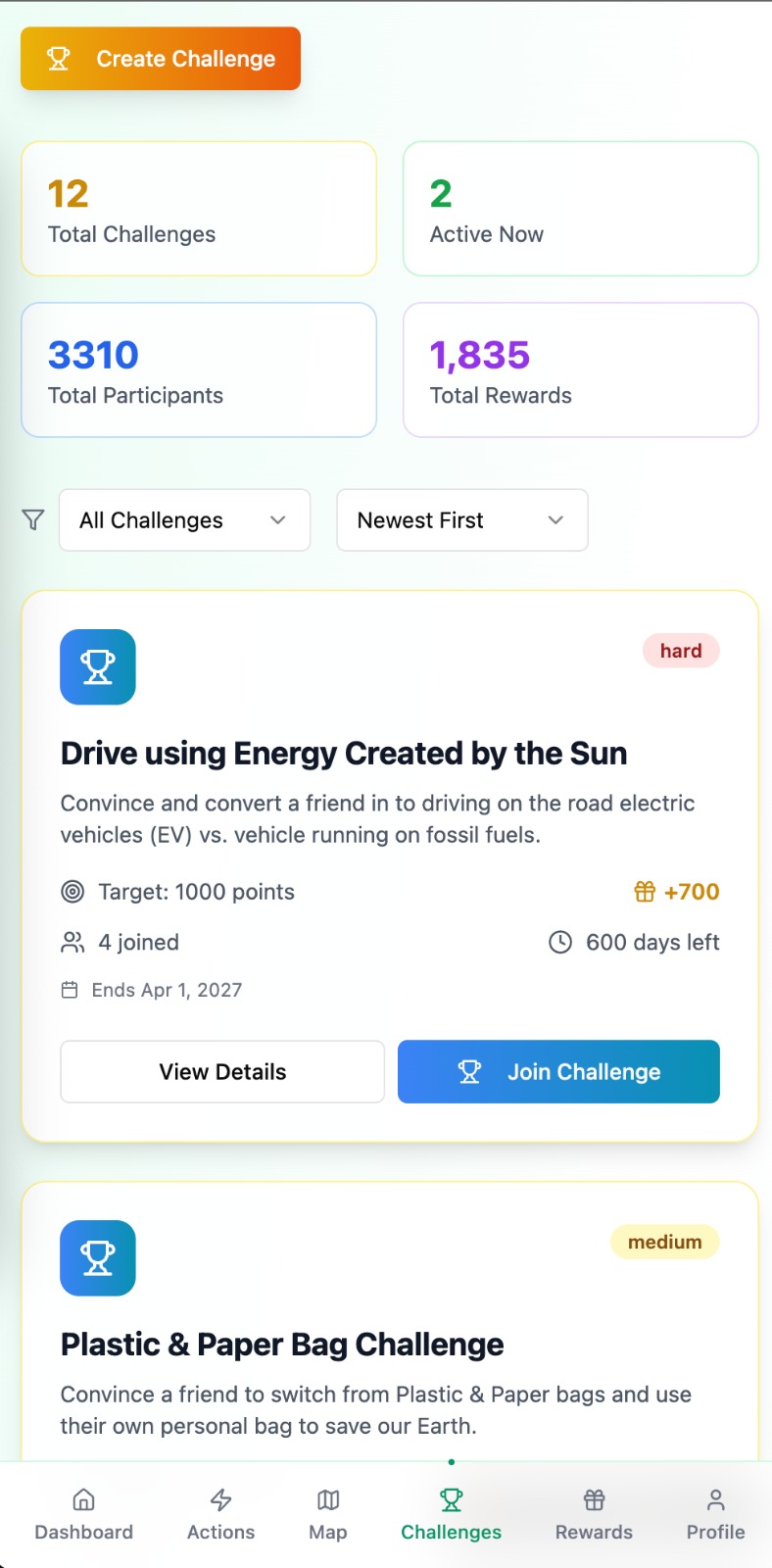
Task: Click the gift reward icon beside +700
Action: point(645,892)
